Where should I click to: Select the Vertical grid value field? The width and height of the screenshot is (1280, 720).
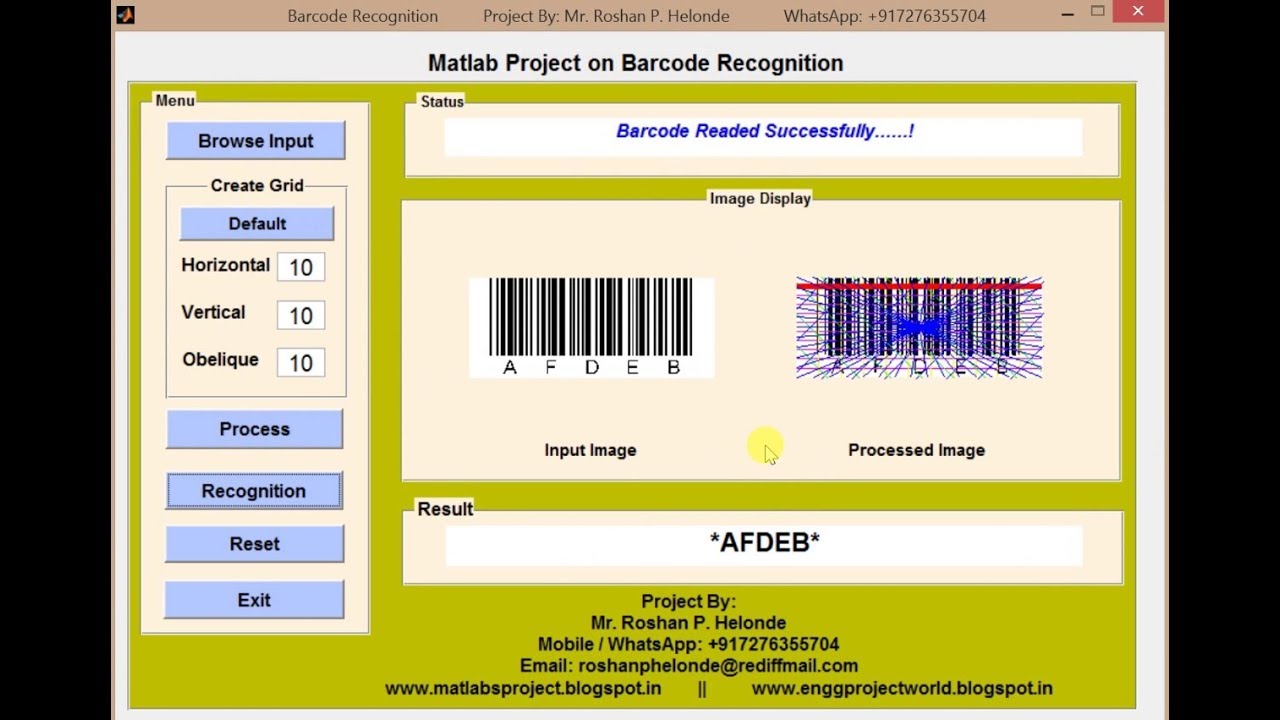pos(301,316)
